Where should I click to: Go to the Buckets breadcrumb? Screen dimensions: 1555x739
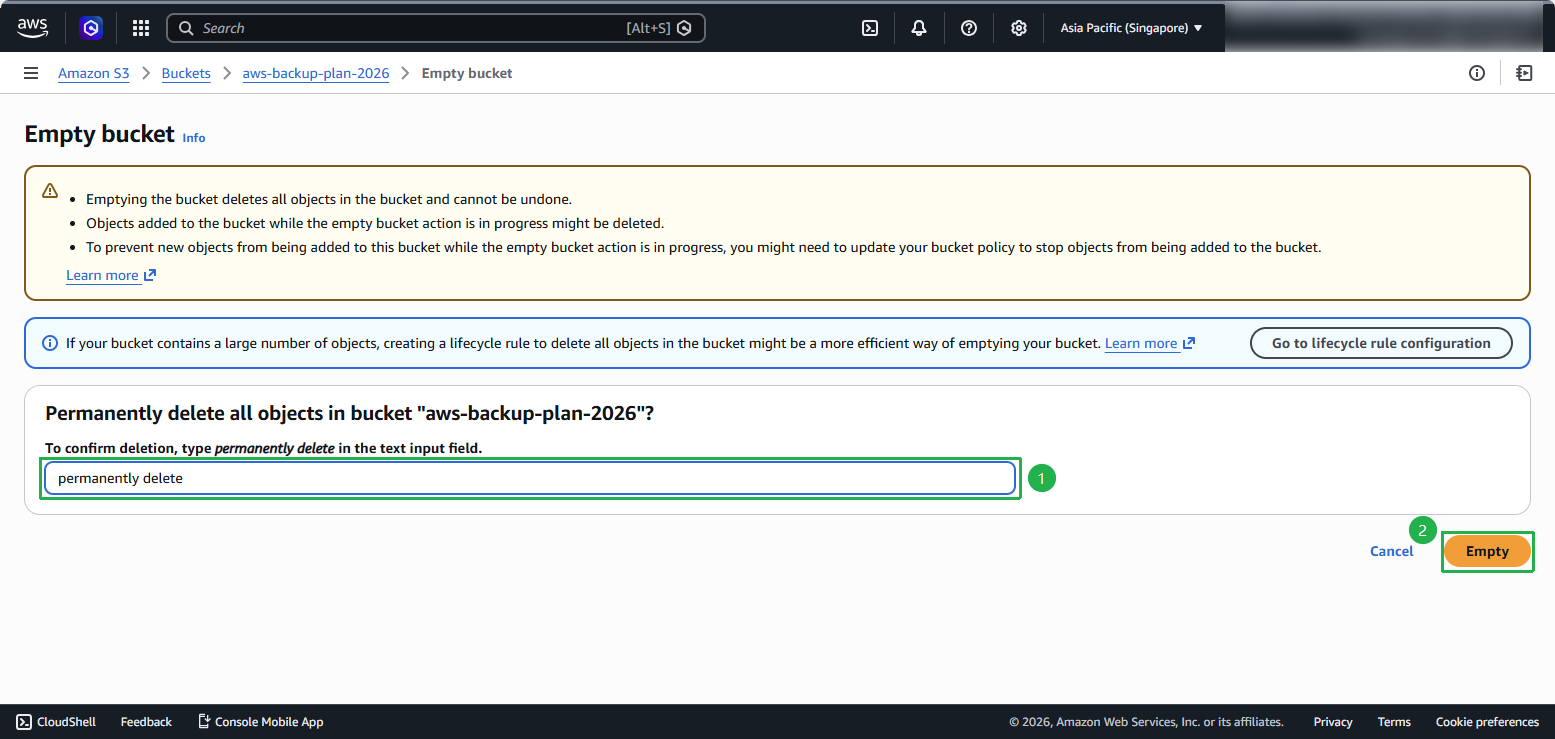[x=186, y=73]
